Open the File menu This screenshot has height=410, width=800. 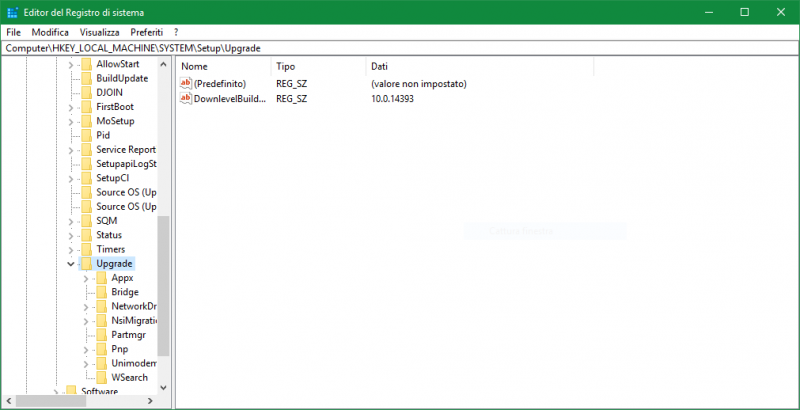click(x=13, y=32)
